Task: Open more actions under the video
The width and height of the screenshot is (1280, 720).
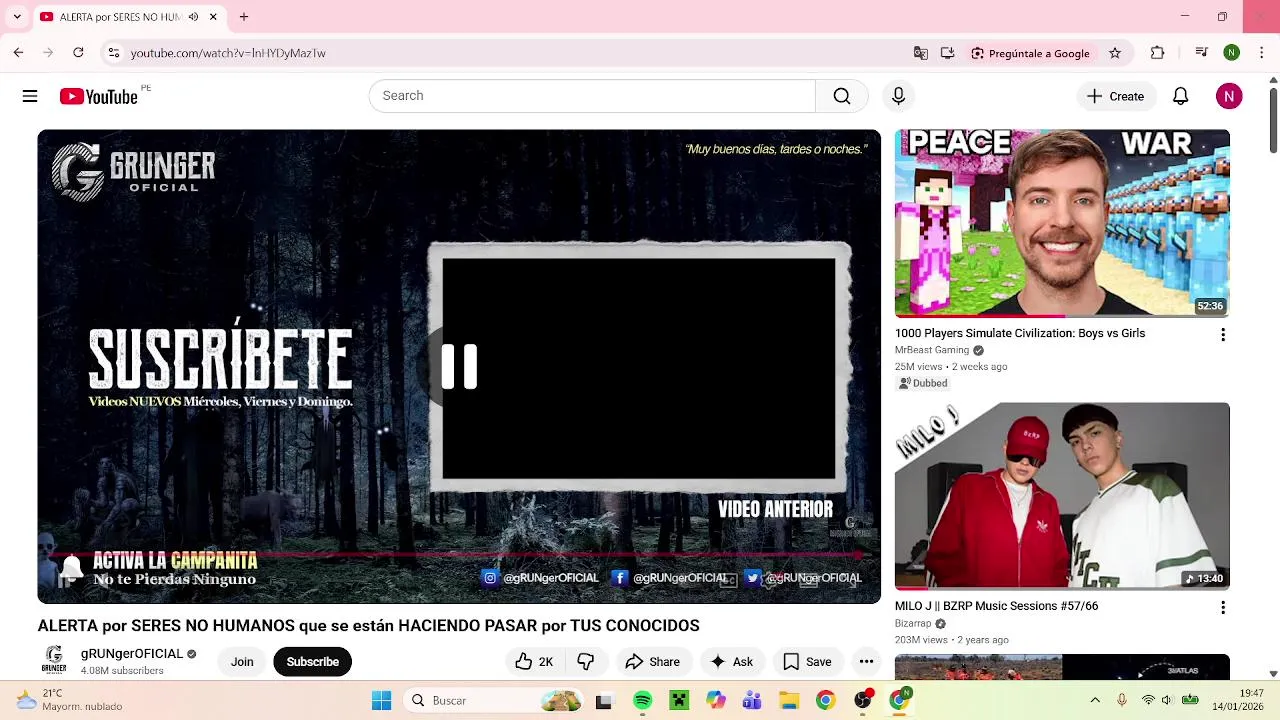Action: [866, 662]
